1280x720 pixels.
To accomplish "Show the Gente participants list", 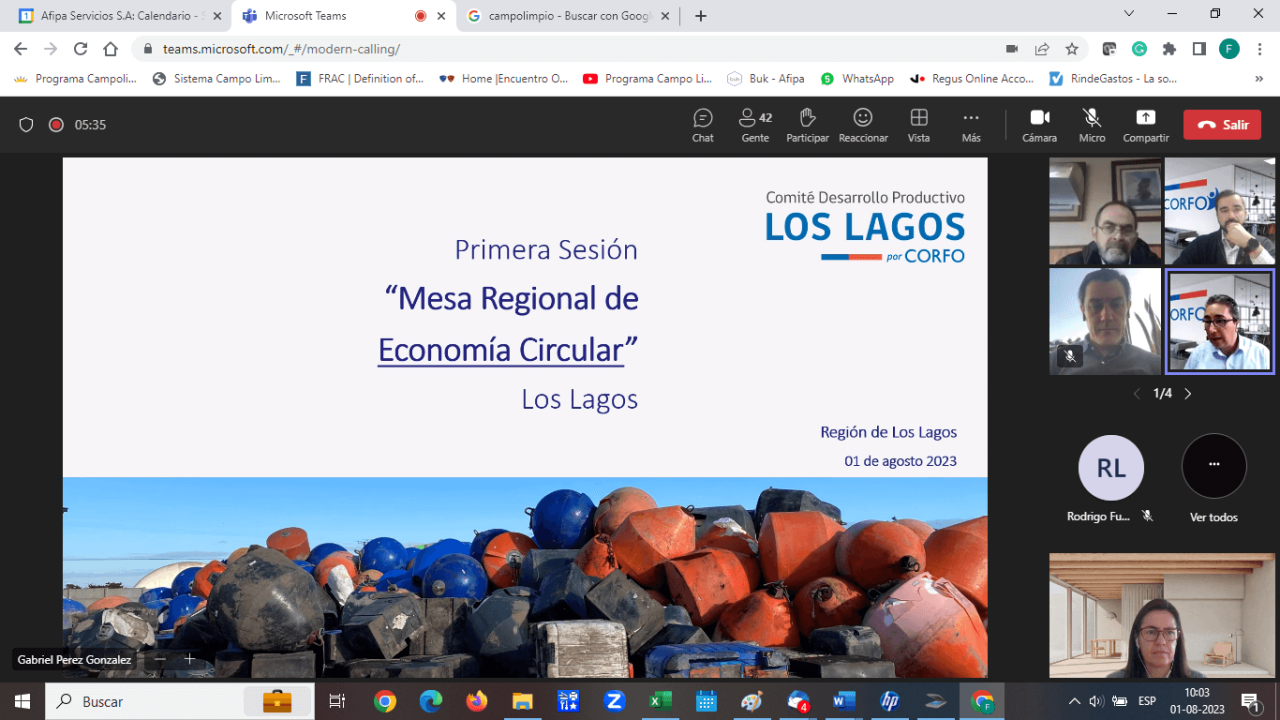I will coord(755,125).
